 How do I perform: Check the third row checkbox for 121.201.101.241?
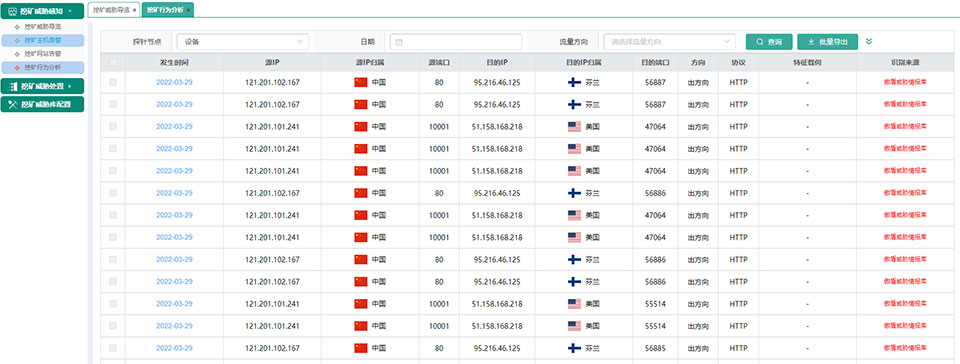click(x=113, y=127)
